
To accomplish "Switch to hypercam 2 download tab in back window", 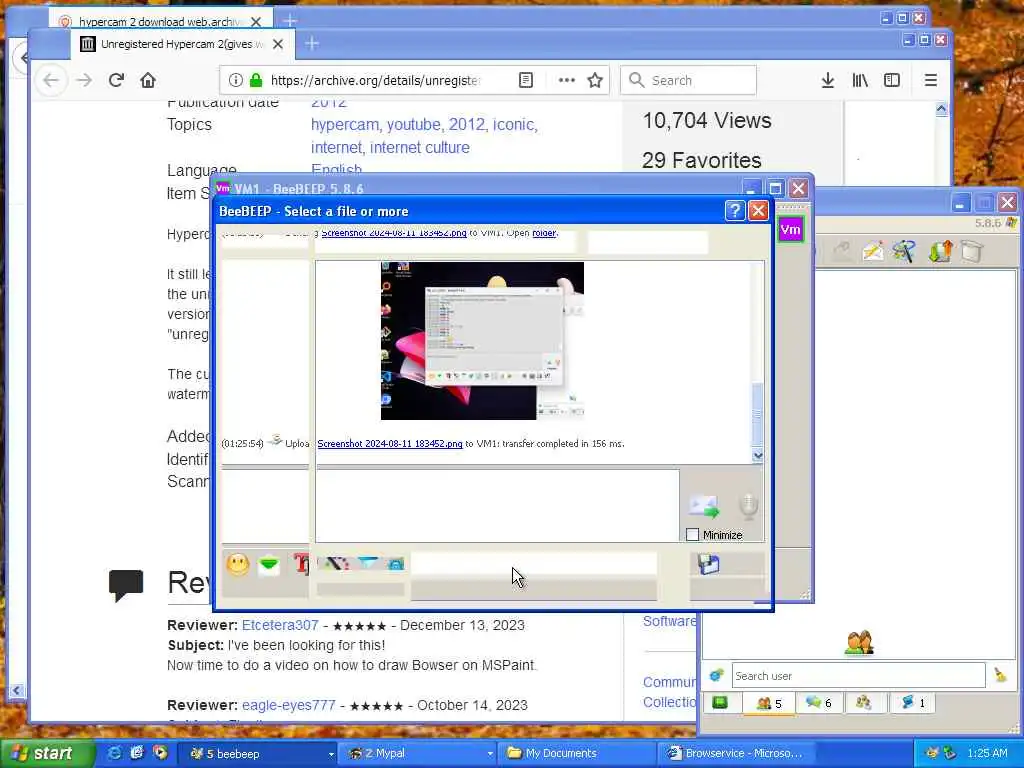I will click(x=160, y=22).
